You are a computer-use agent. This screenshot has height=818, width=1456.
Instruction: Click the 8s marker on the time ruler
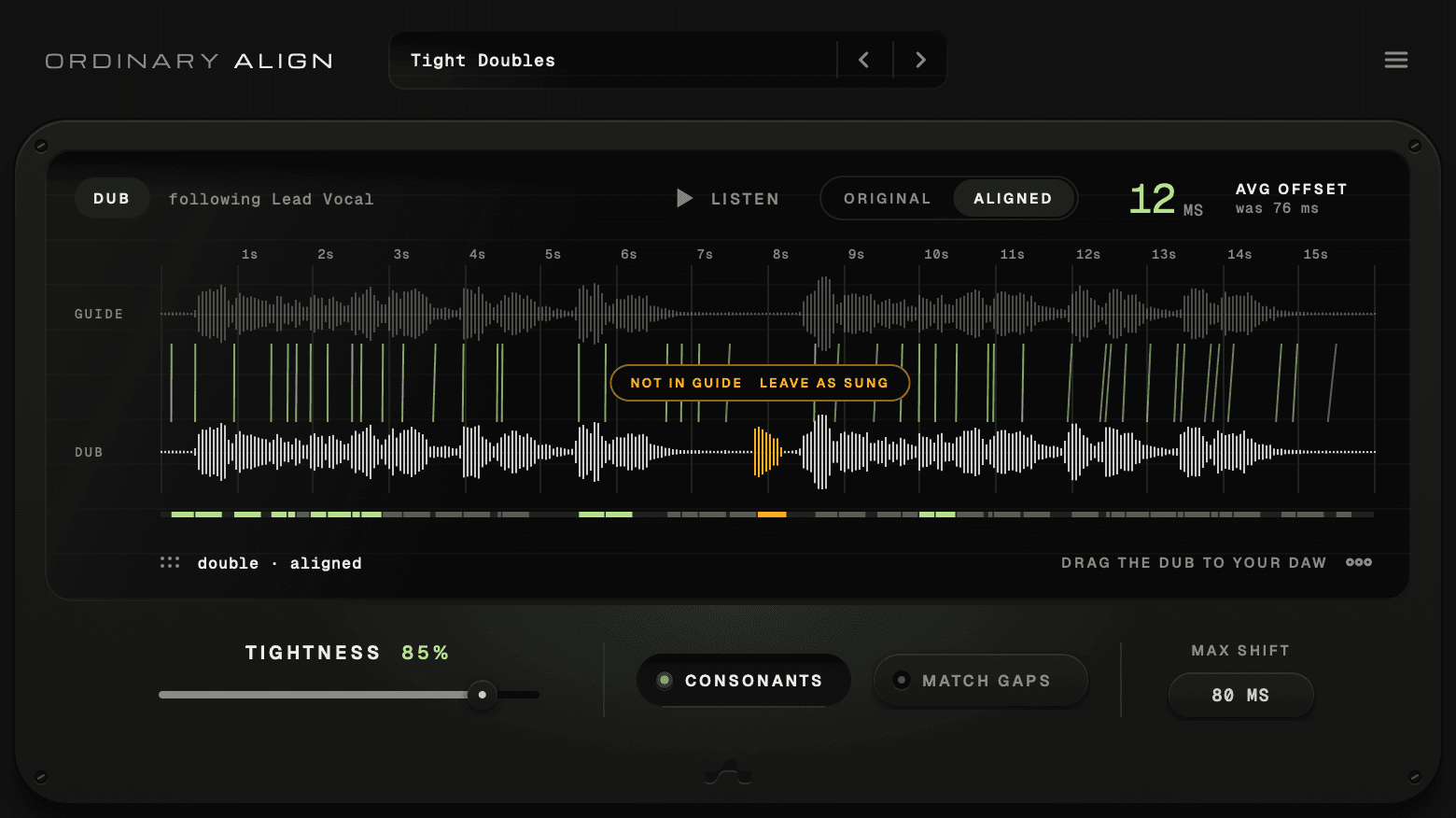780,254
